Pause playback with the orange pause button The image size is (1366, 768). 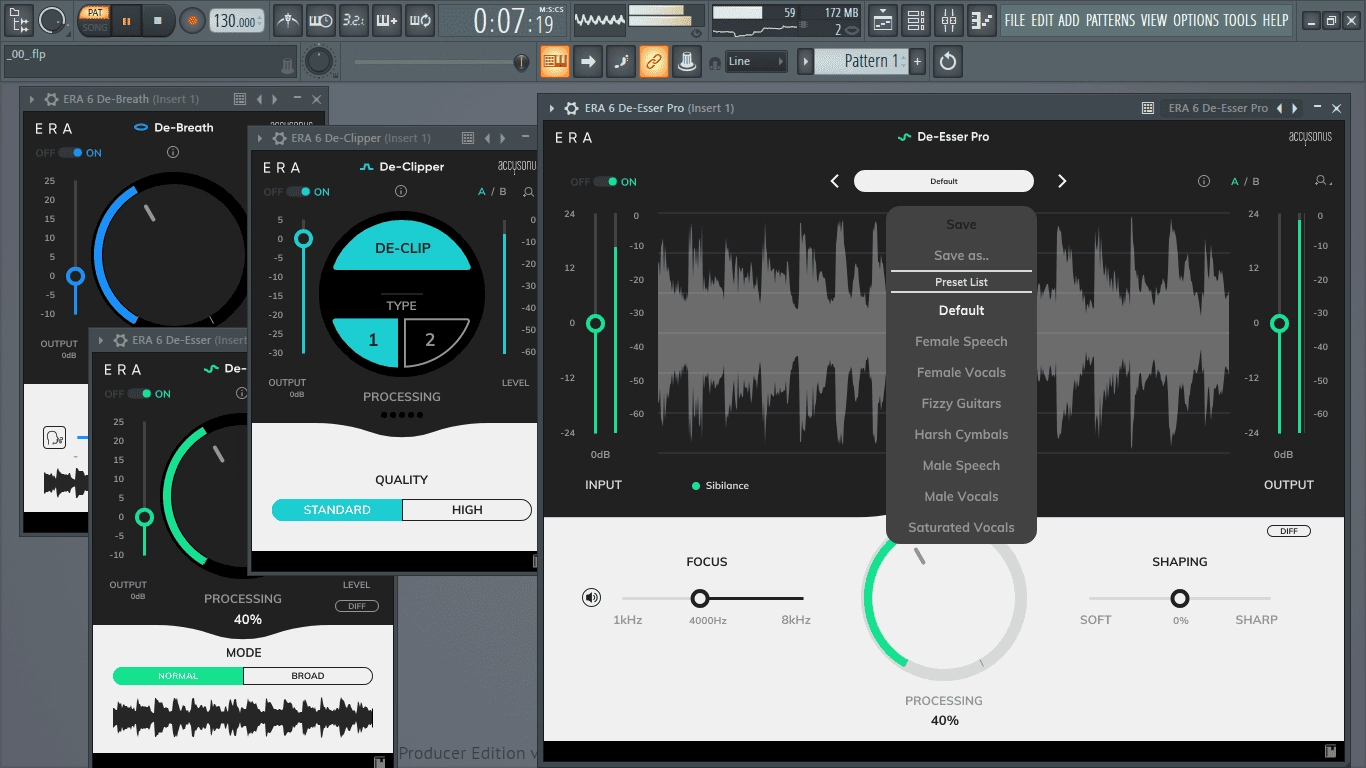(x=127, y=19)
